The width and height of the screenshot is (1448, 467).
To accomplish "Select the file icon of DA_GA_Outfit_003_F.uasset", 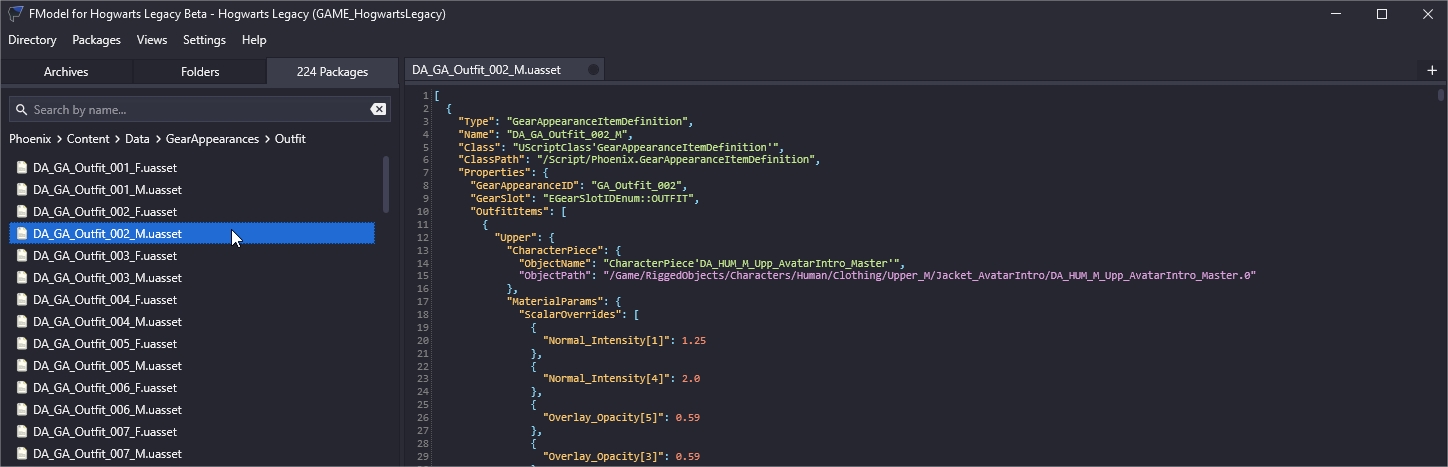I will coord(21,256).
